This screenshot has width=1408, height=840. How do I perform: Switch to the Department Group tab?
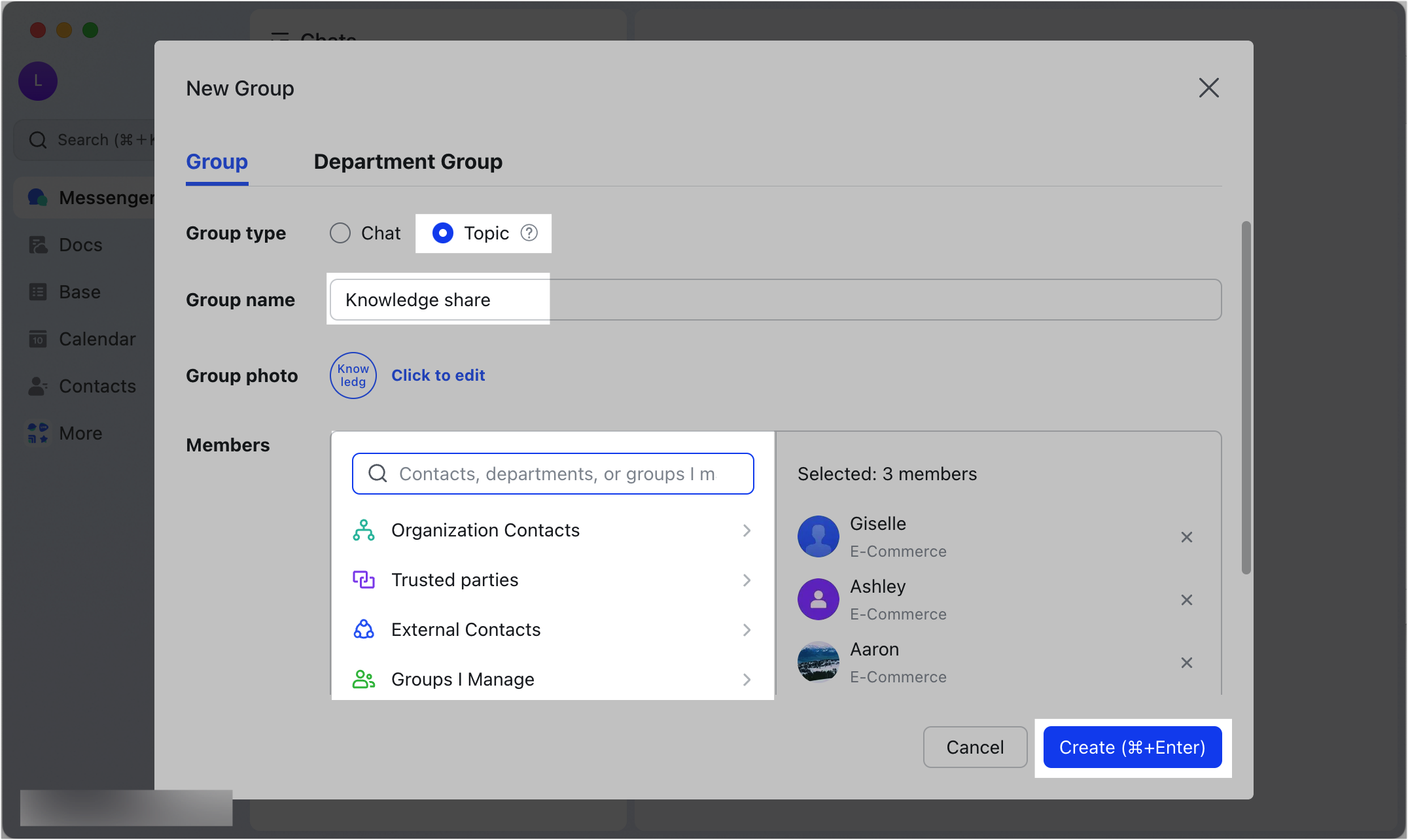coord(408,162)
